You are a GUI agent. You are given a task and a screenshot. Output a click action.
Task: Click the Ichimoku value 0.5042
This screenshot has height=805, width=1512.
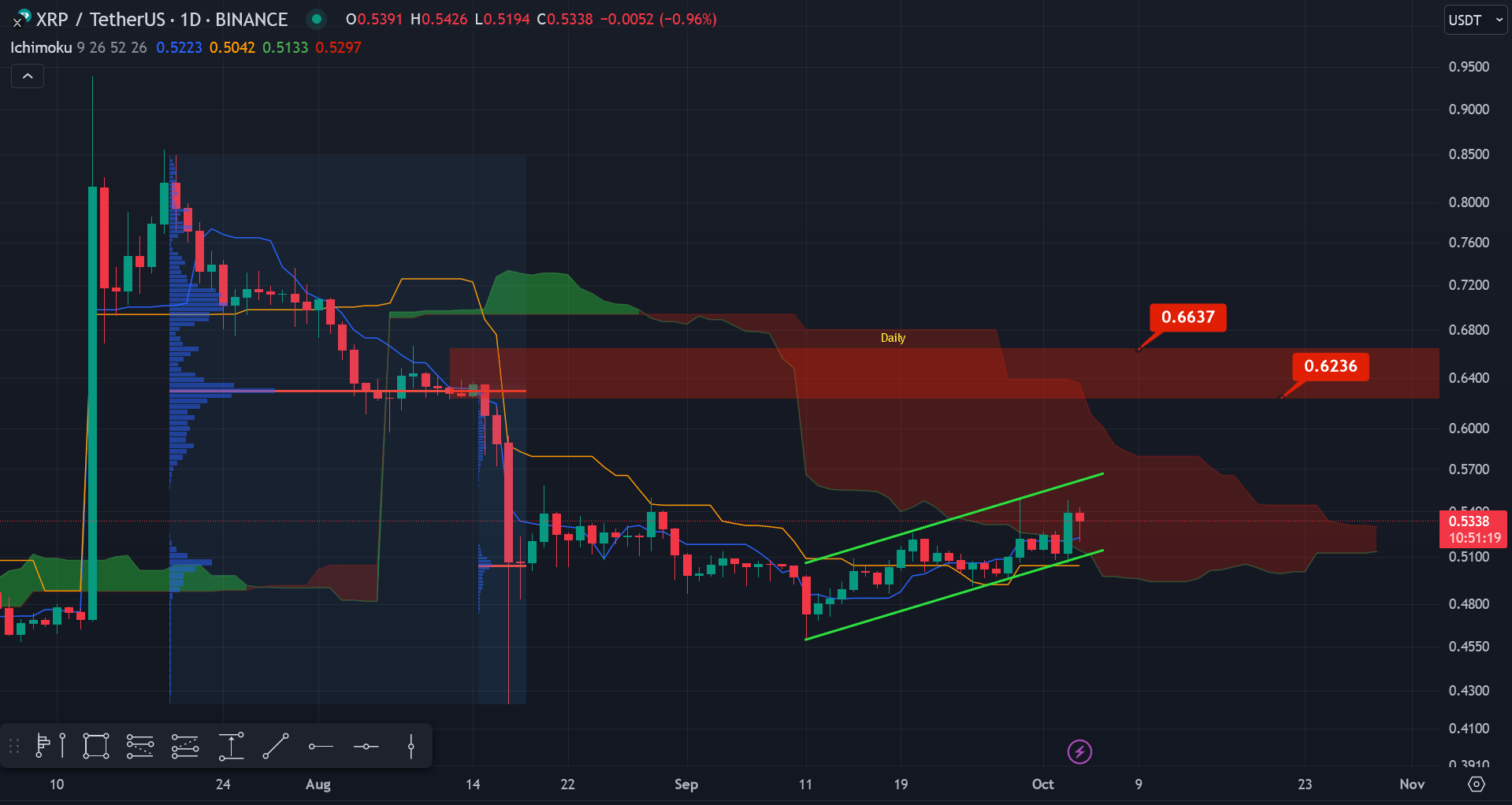tap(232, 47)
